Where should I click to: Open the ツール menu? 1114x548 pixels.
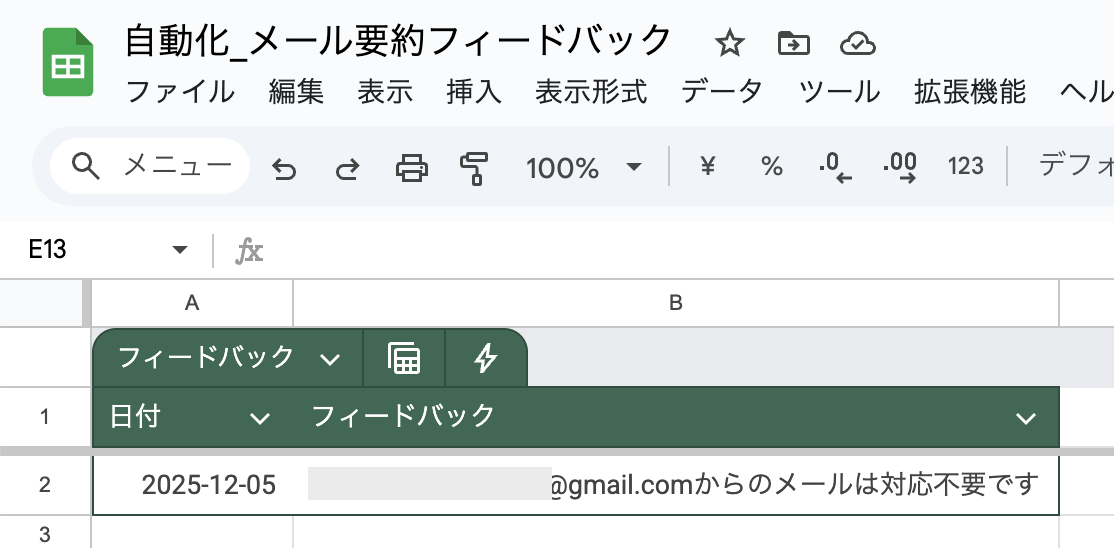[839, 92]
